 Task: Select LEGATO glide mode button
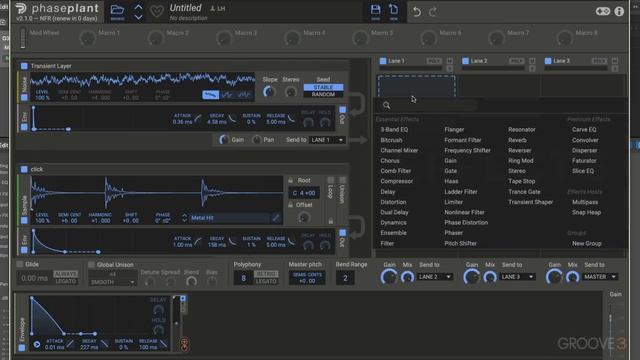pos(66,281)
